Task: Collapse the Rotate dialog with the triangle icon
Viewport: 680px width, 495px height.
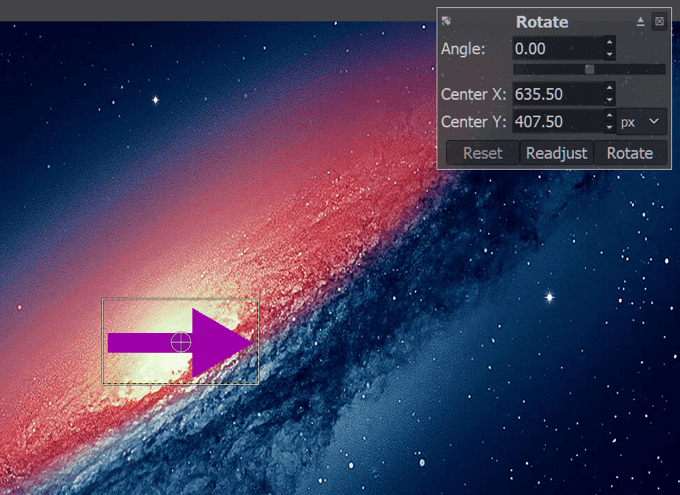Action: (x=641, y=21)
